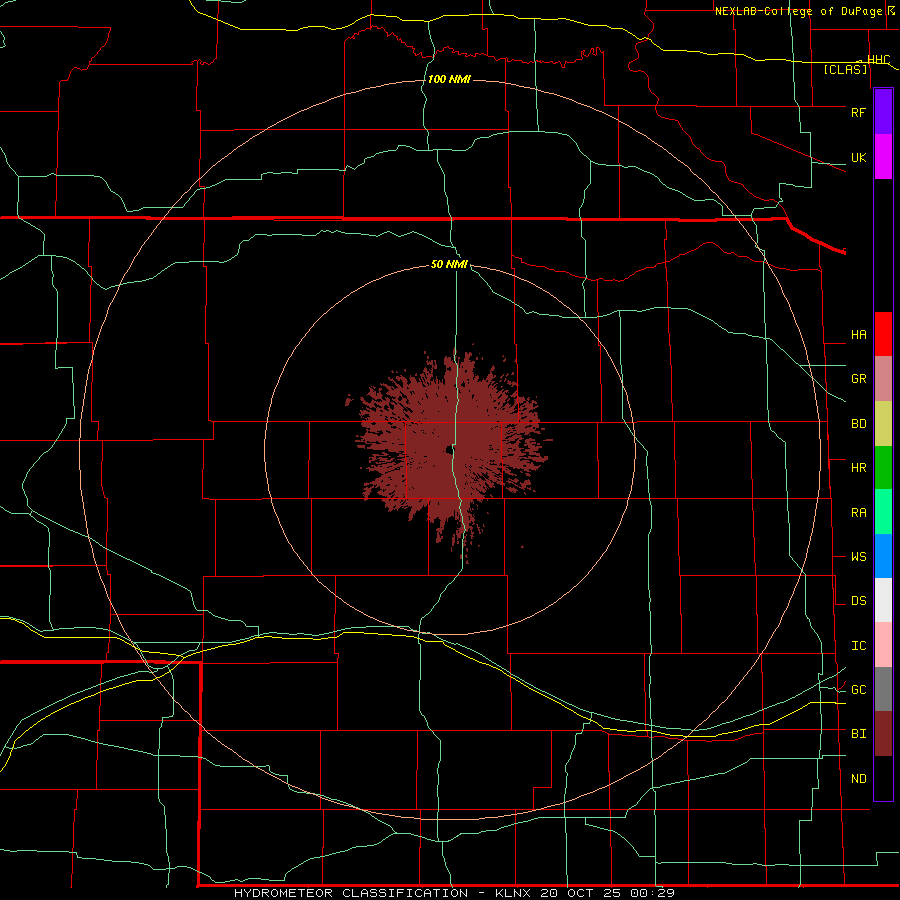This screenshot has width=900, height=900.
Task: Click the BD legend label
Action: point(858,424)
